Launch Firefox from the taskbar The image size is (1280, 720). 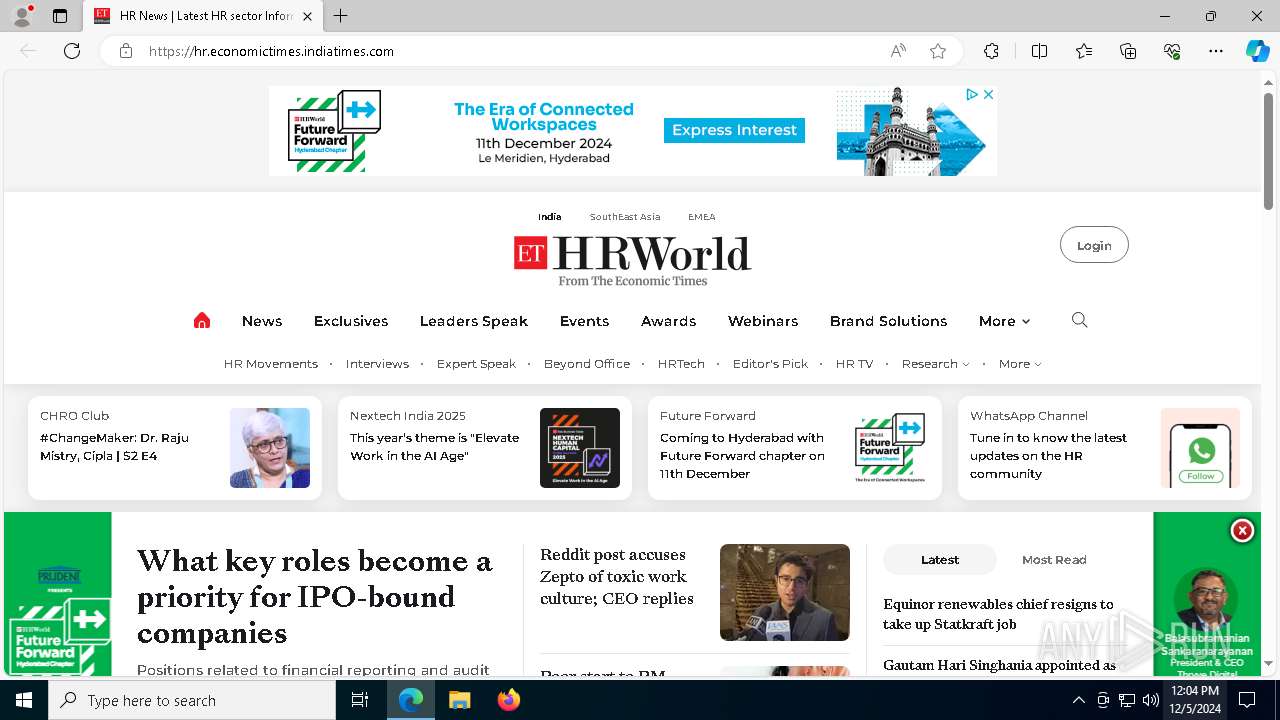[509, 700]
